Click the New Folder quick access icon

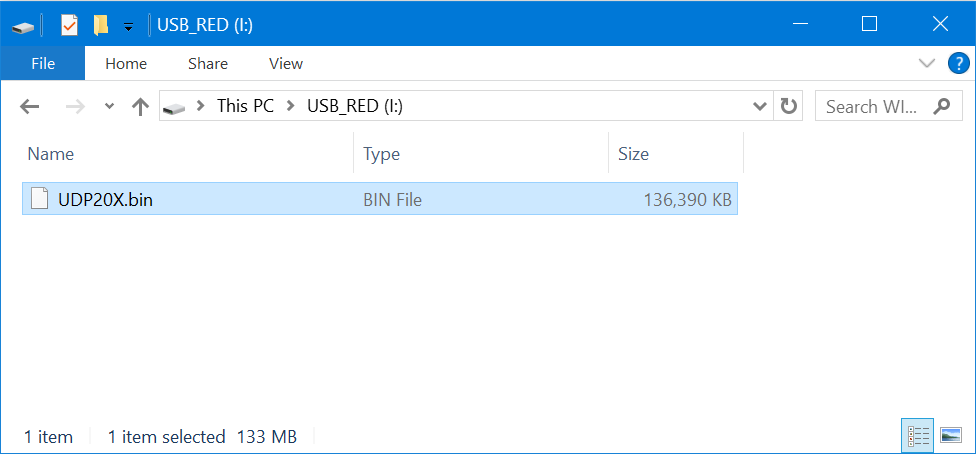100,26
